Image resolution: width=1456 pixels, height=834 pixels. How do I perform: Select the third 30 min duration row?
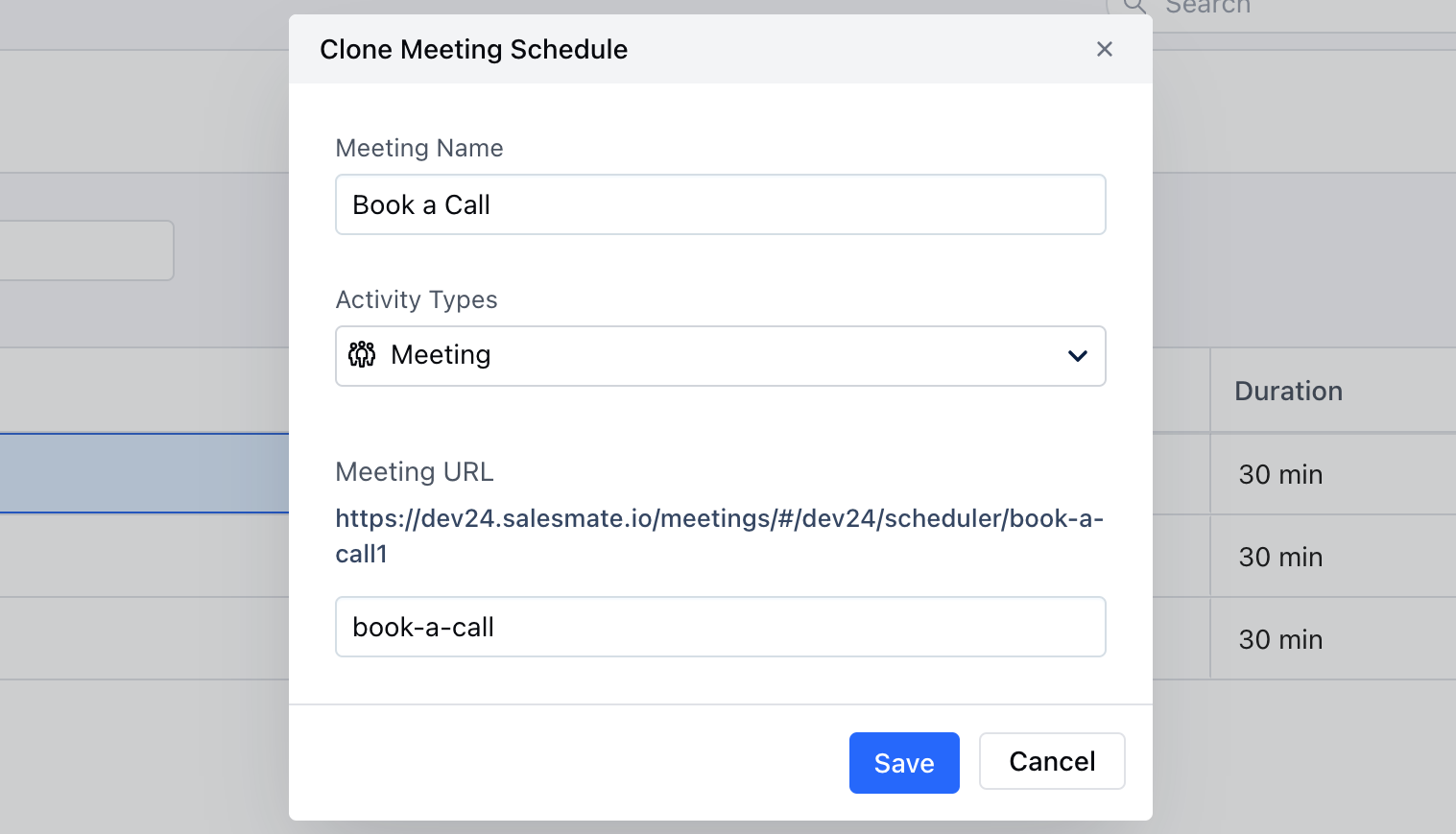[x=1280, y=639]
